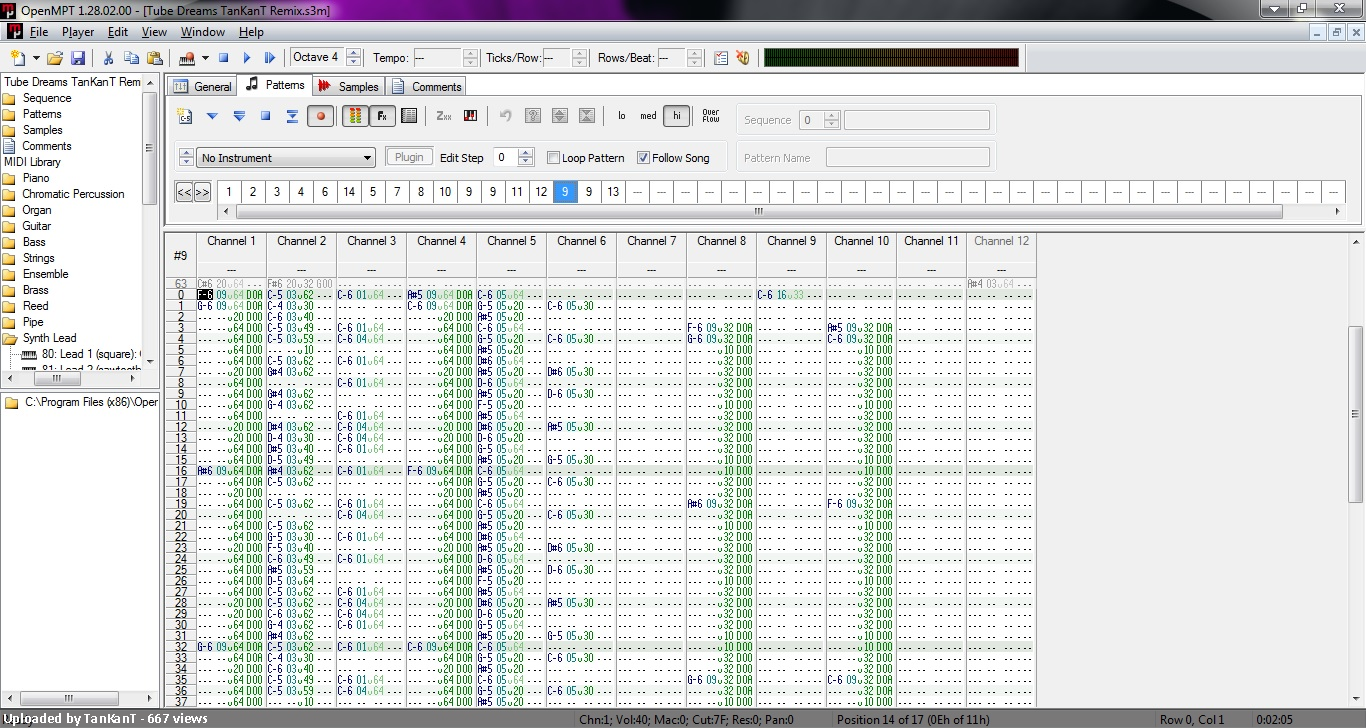This screenshot has width=1366, height=728.
Task: Click the Over Flow button
Action: 710,116
